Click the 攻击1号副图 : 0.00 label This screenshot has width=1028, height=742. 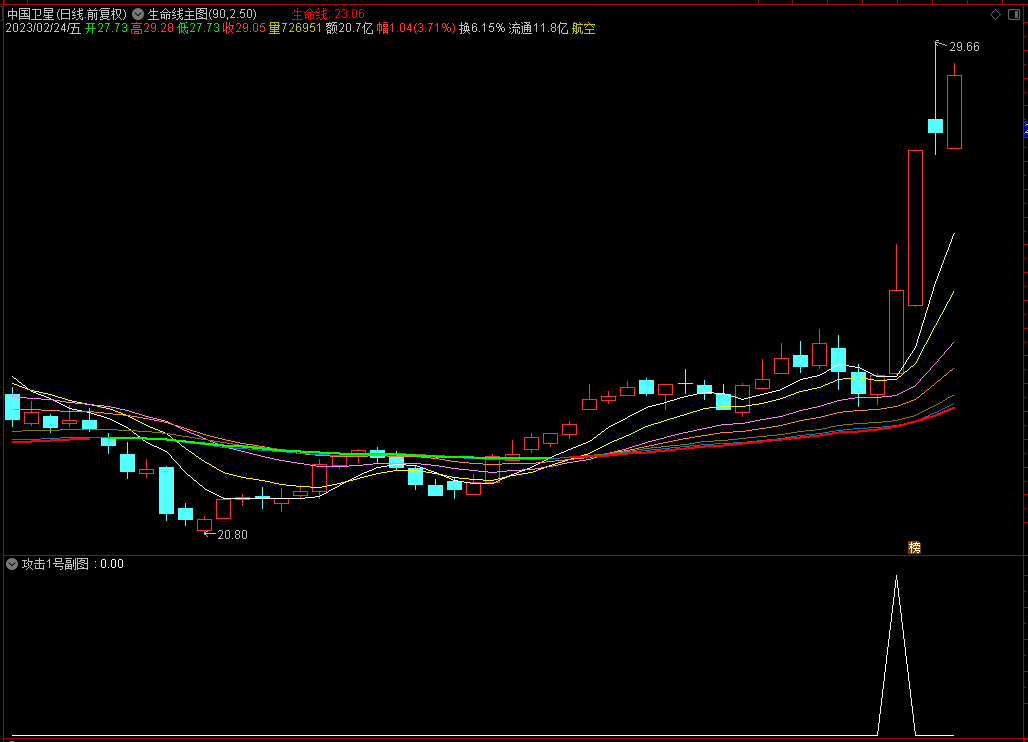[73, 564]
